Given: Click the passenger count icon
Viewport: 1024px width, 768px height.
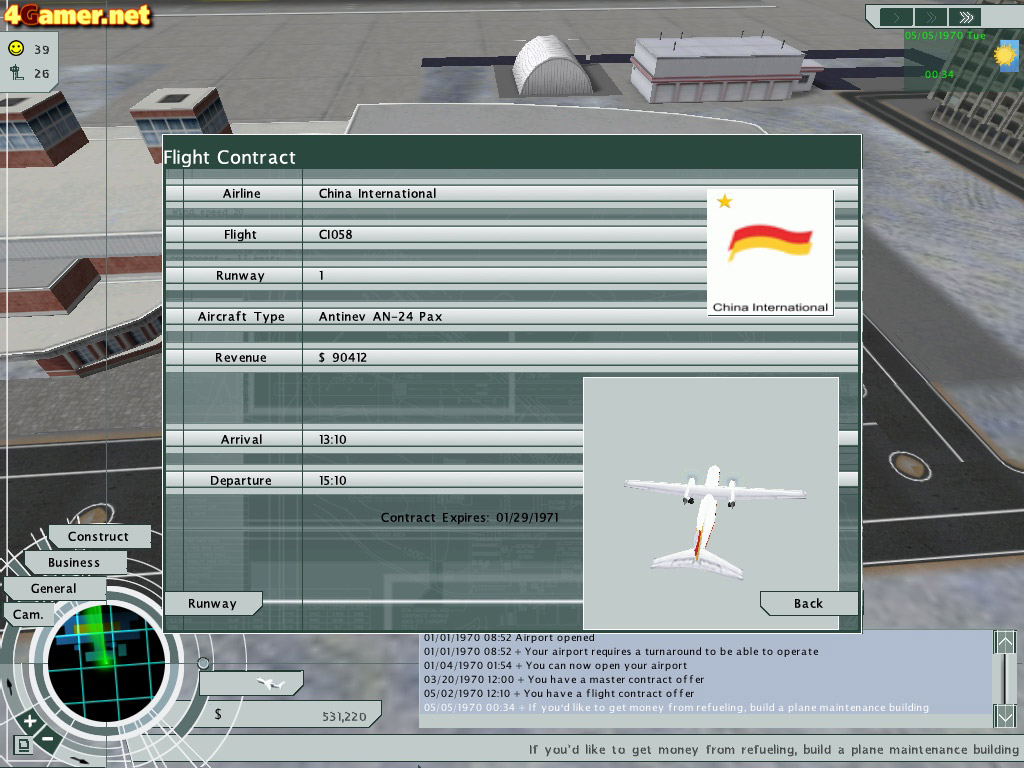Looking at the screenshot, I should point(16,72).
